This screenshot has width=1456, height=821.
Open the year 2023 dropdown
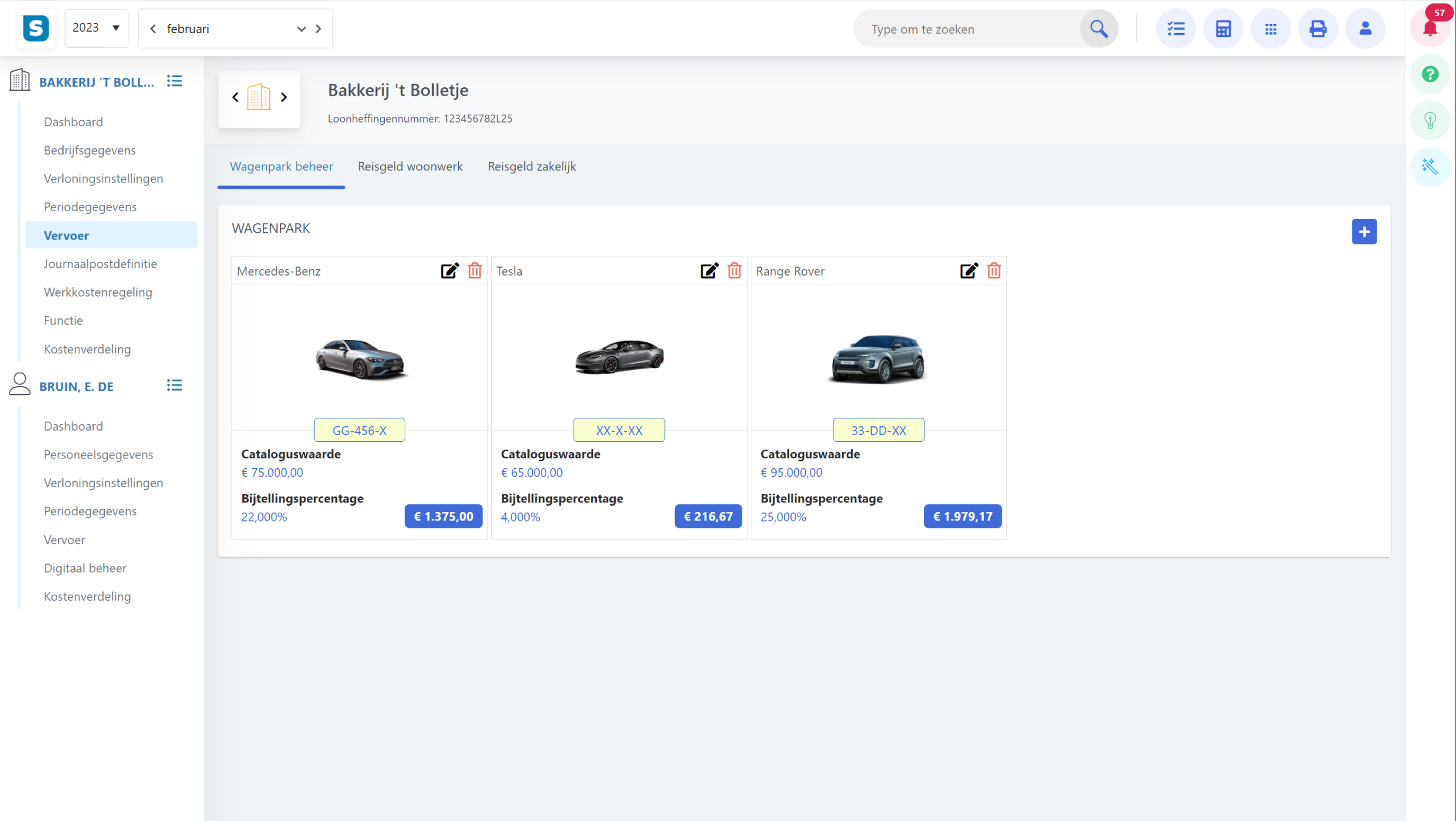[97, 28]
